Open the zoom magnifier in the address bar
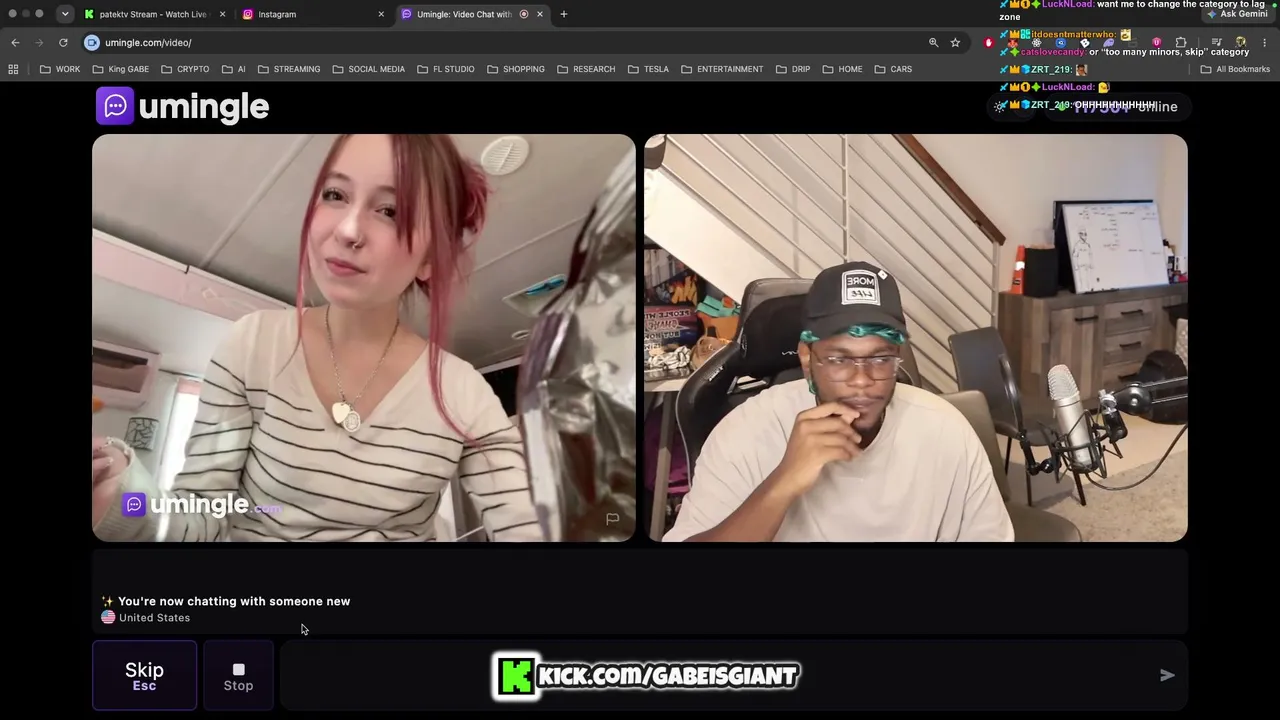Viewport: 1280px width, 720px height. point(933,42)
